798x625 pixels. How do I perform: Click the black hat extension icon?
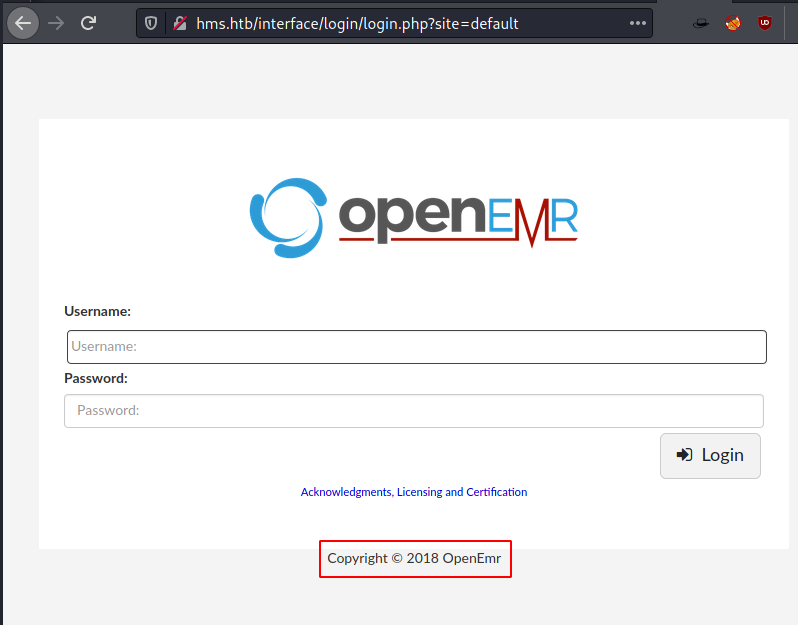[x=701, y=23]
